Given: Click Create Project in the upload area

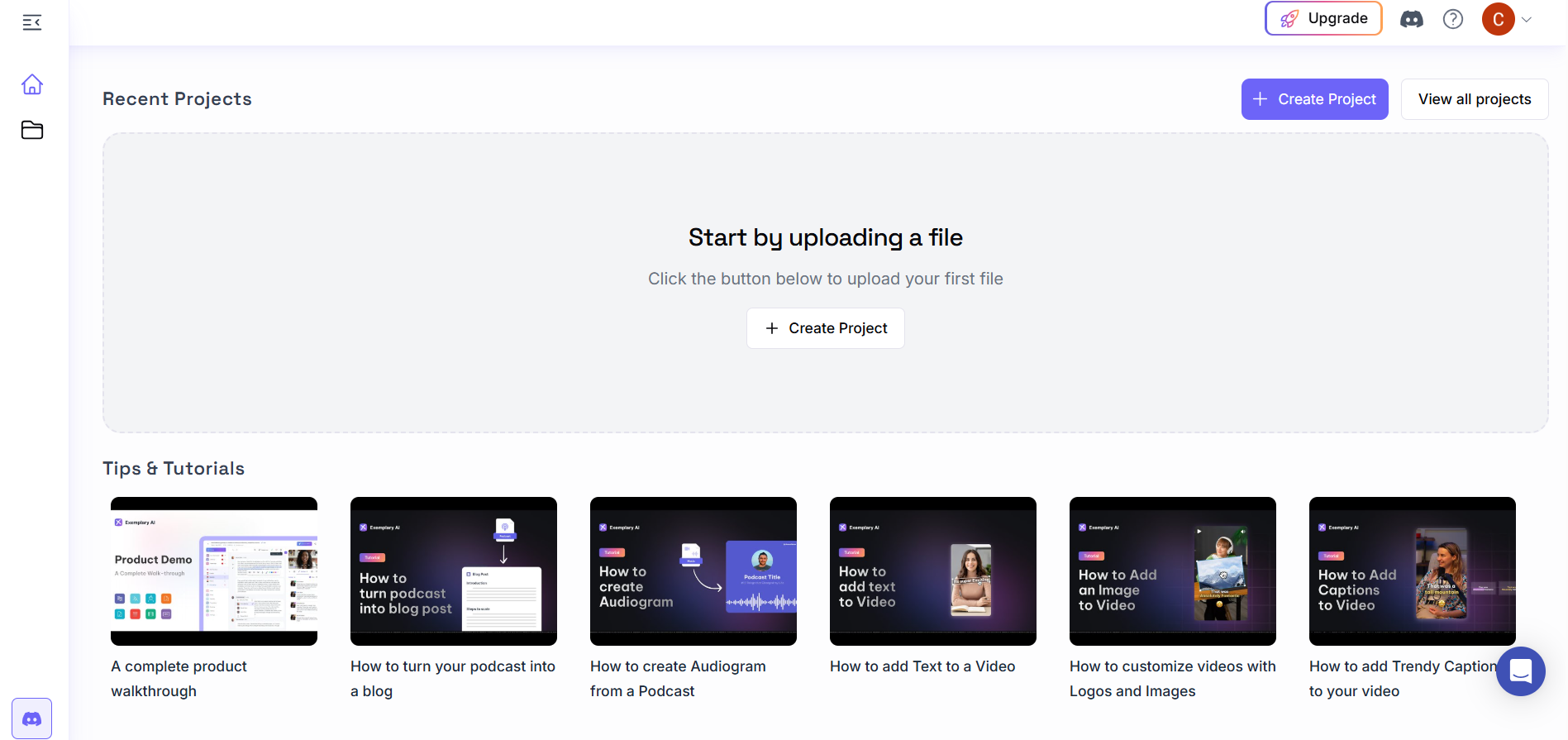Looking at the screenshot, I should coord(826,328).
